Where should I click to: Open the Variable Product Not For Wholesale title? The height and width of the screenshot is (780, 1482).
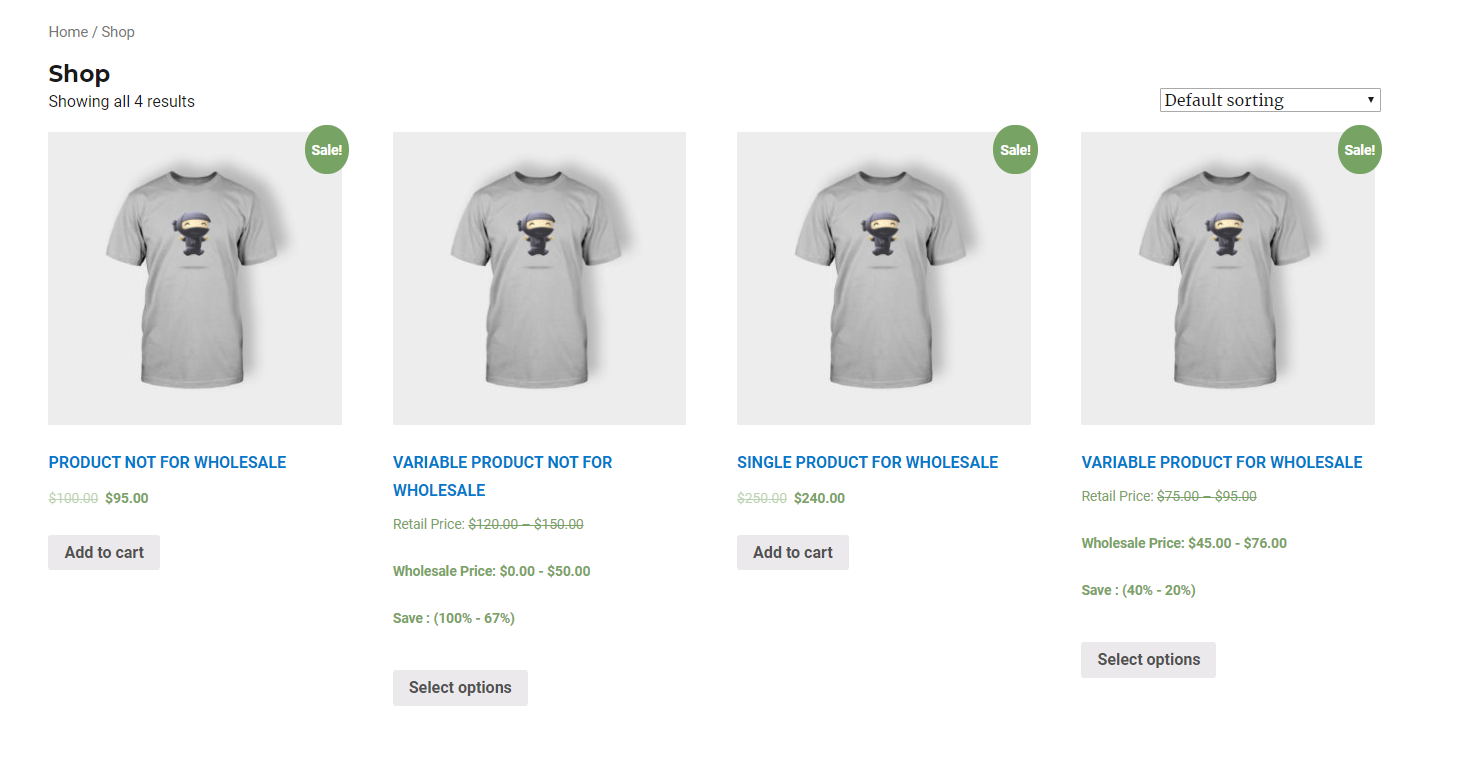502,476
